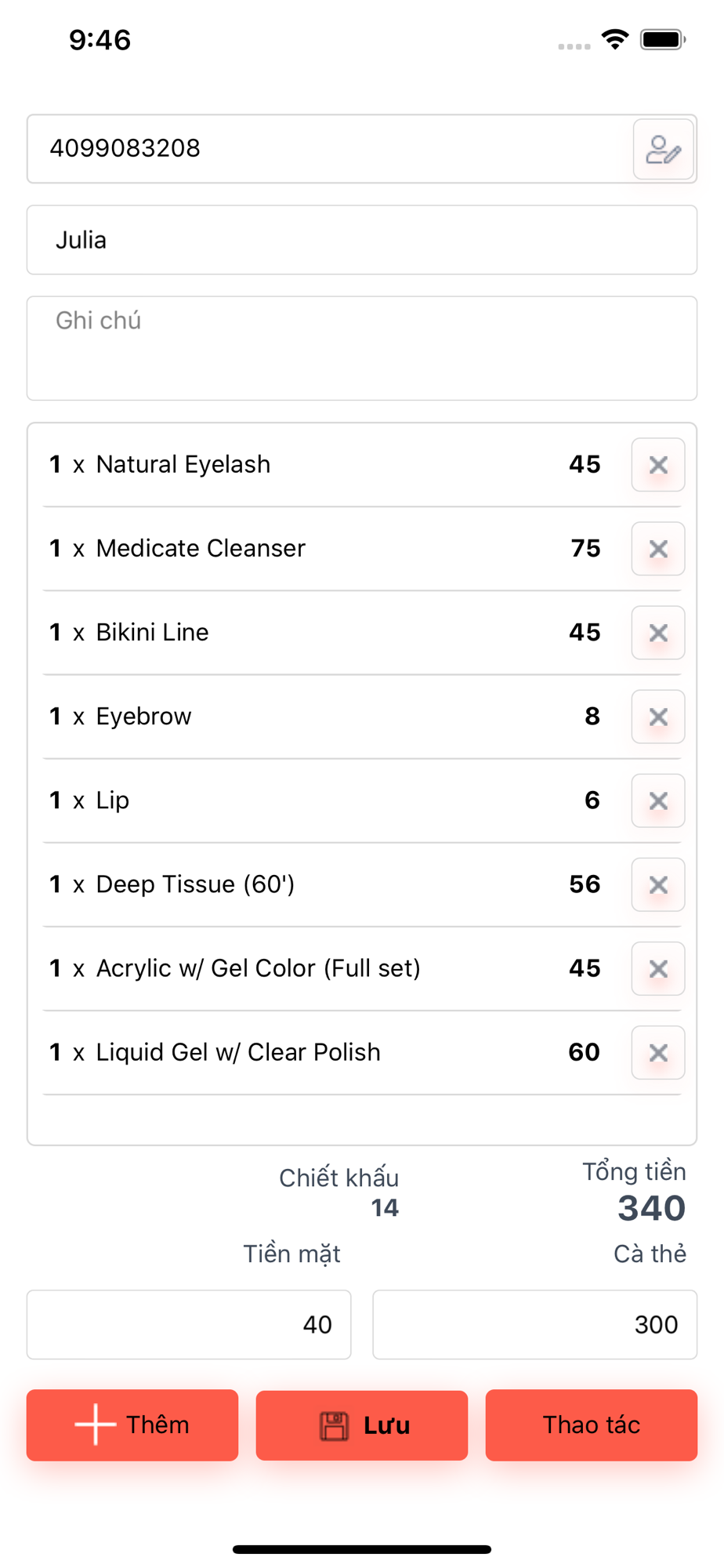Image resolution: width=724 pixels, height=1568 pixels.
Task: Tap the edit customer icon
Action: pyautogui.click(x=663, y=149)
